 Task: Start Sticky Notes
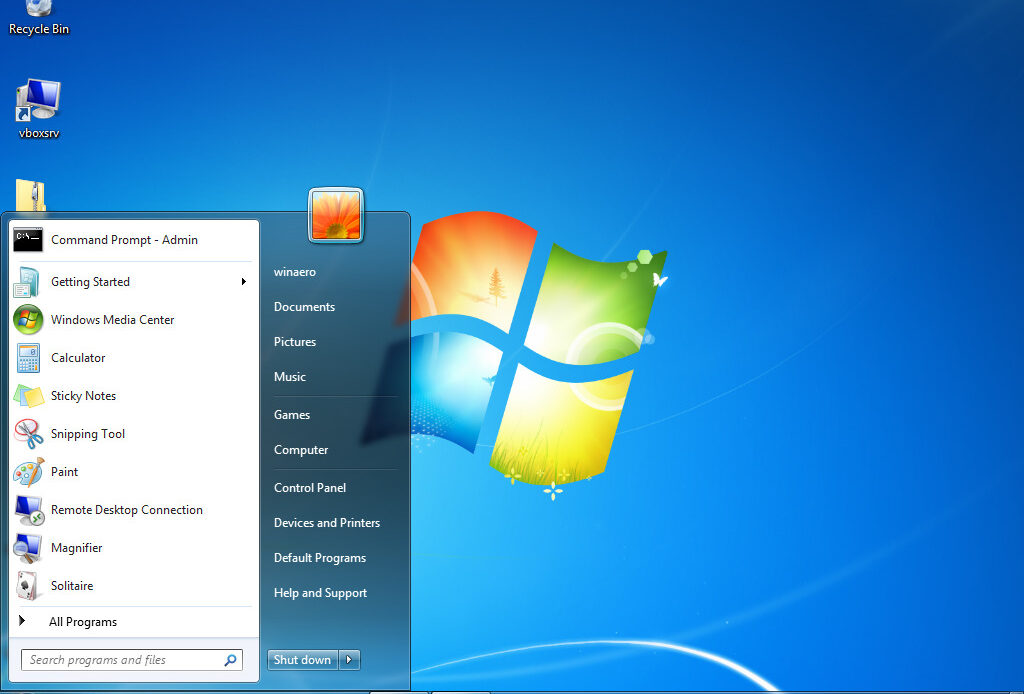[x=83, y=396]
